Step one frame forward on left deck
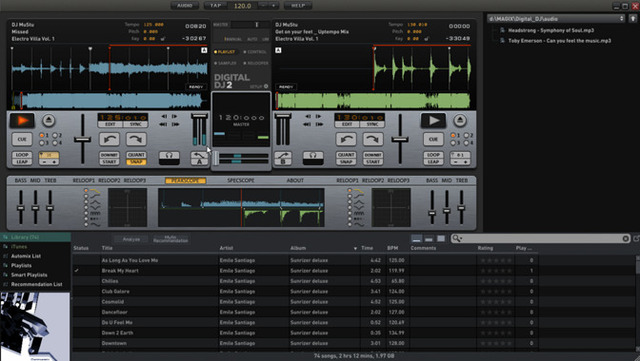This screenshot has width=640, height=361. [175, 116]
